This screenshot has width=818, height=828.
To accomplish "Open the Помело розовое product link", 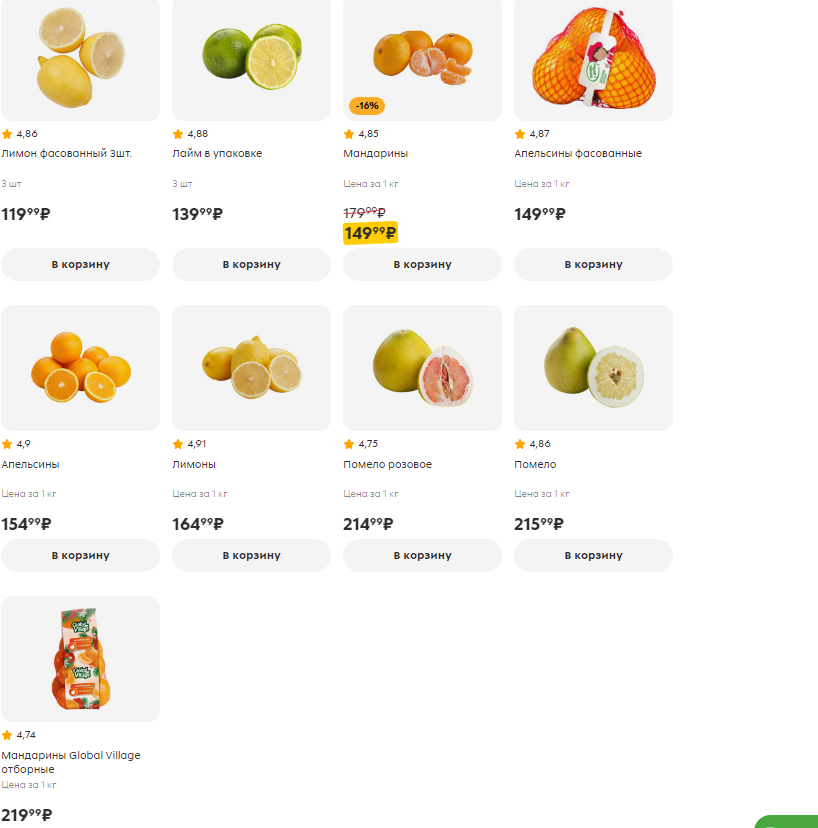I will pos(387,464).
